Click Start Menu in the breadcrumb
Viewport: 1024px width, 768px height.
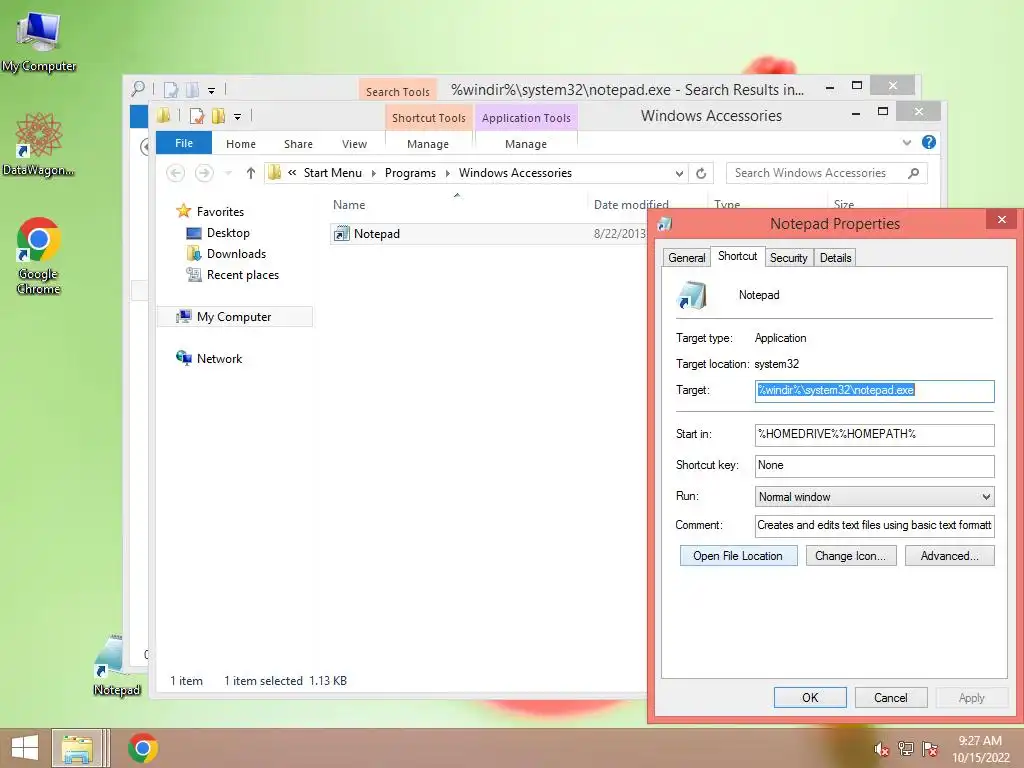pos(332,173)
